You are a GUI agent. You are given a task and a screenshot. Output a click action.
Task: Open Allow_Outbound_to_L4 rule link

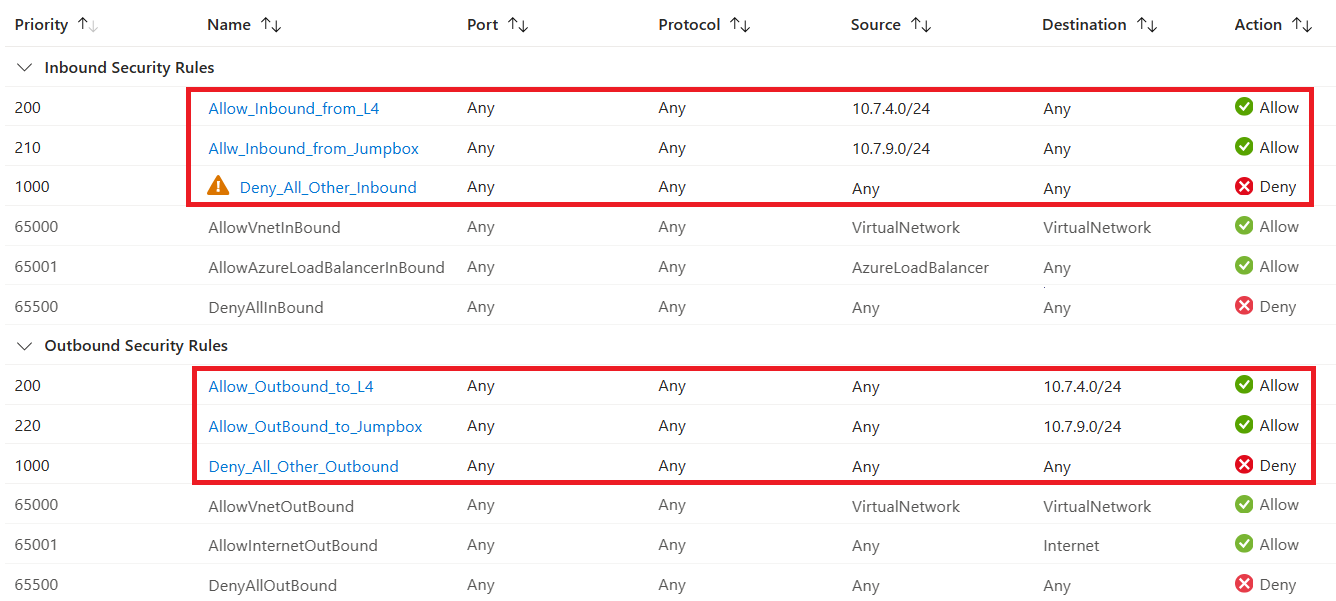click(291, 386)
